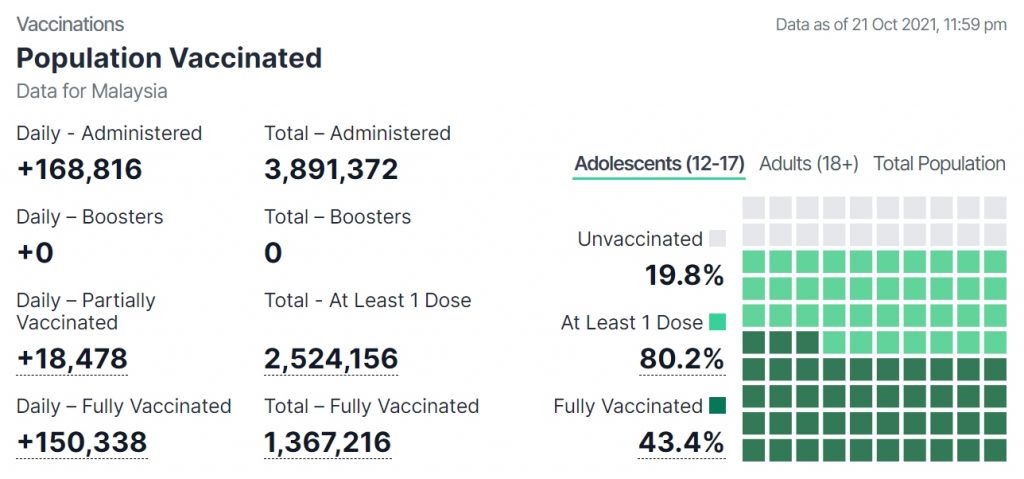The width and height of the screenshot is (1024, 479).
Task: Click the 3,891,372 total administered number
Action: coord(331,169)
